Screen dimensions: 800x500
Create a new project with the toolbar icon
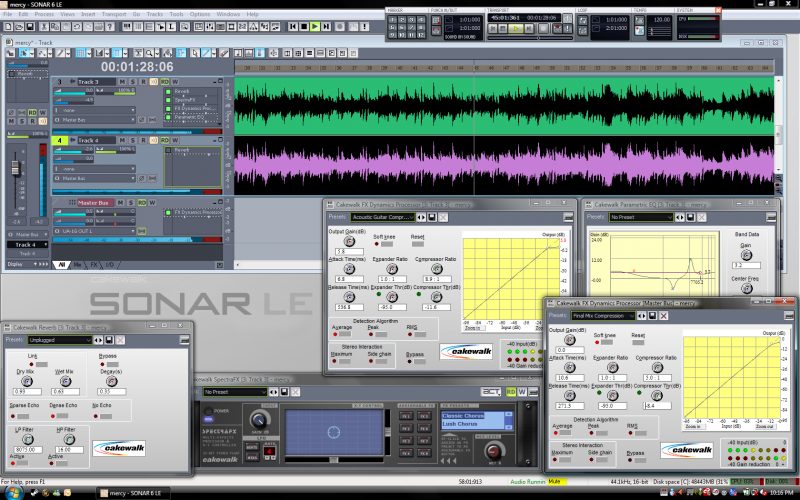[x=8, y=27]
